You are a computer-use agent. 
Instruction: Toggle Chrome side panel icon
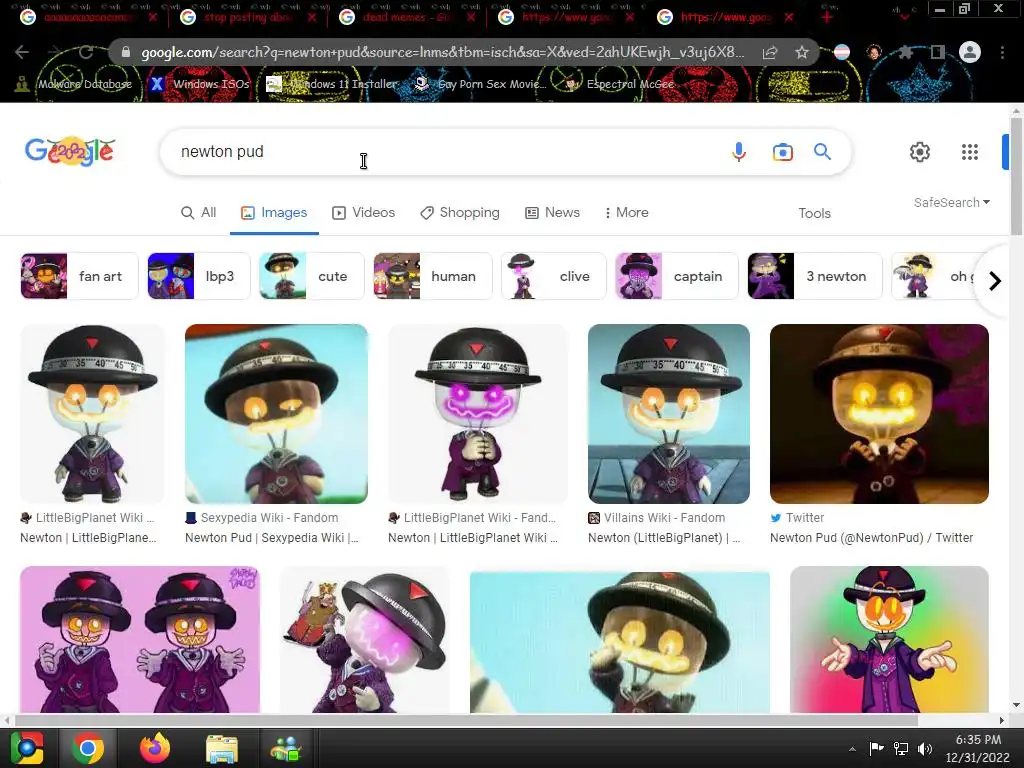click(937, 52)
